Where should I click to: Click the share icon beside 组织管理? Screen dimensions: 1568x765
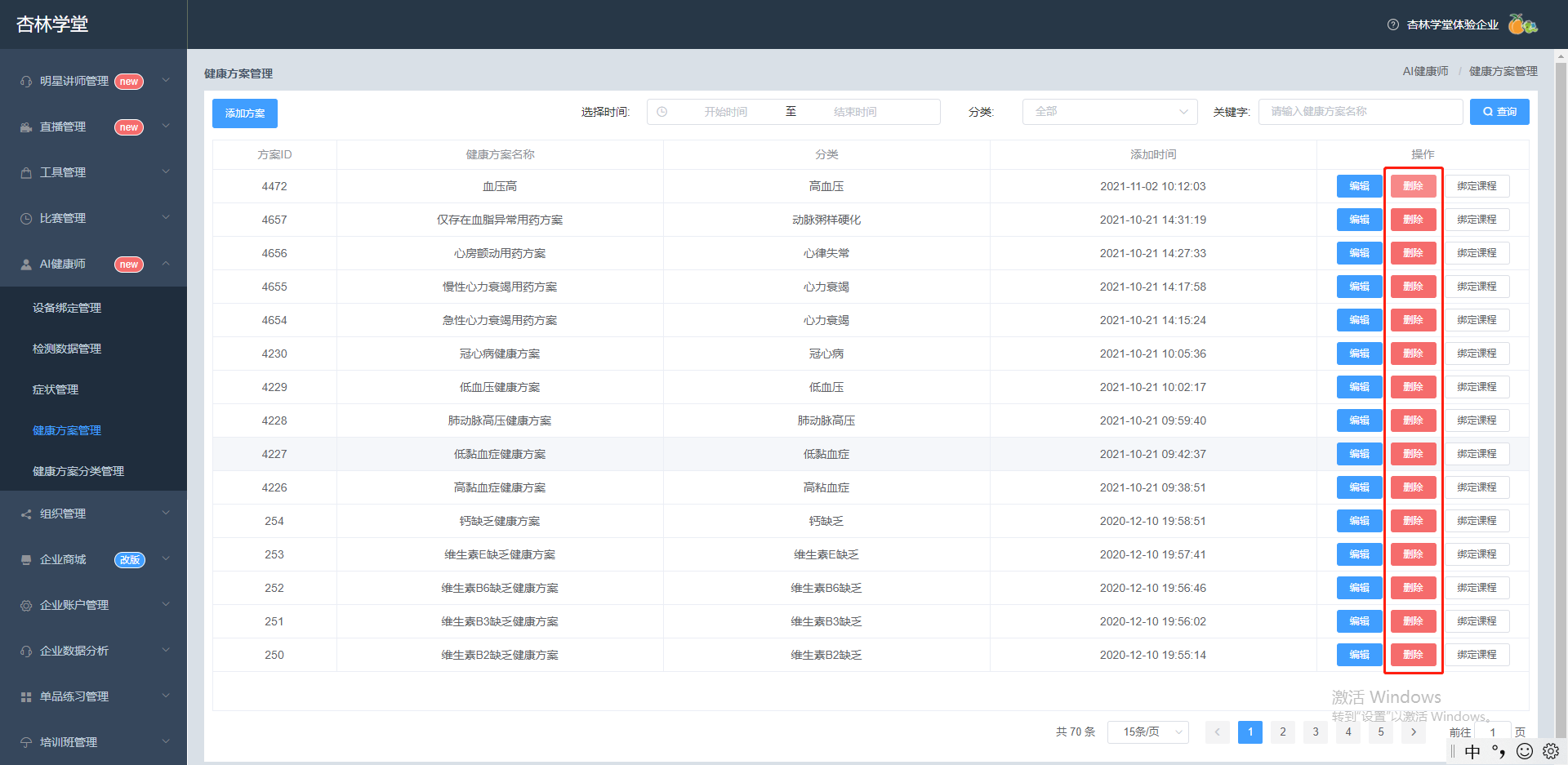click(x=26, y=514)
